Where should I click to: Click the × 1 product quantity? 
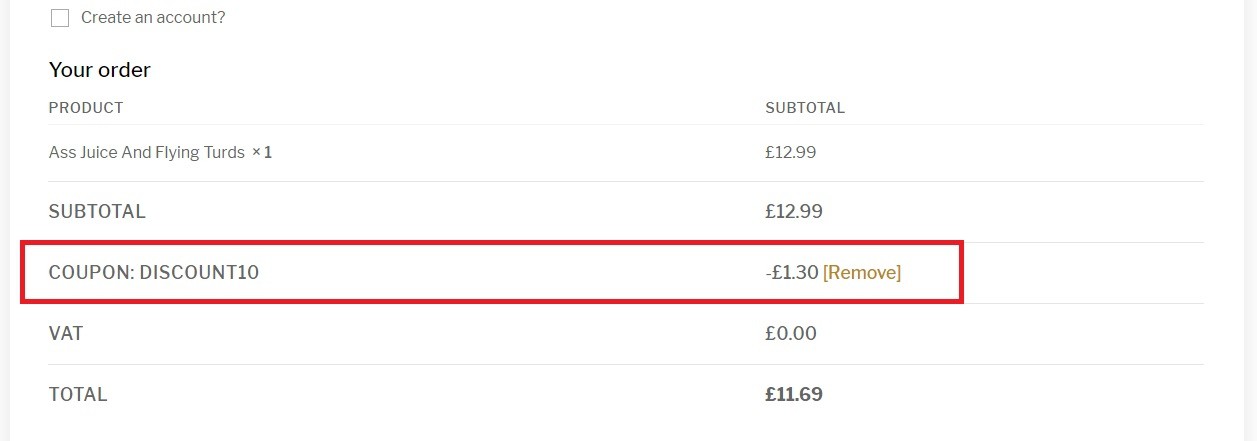point(262,153)
